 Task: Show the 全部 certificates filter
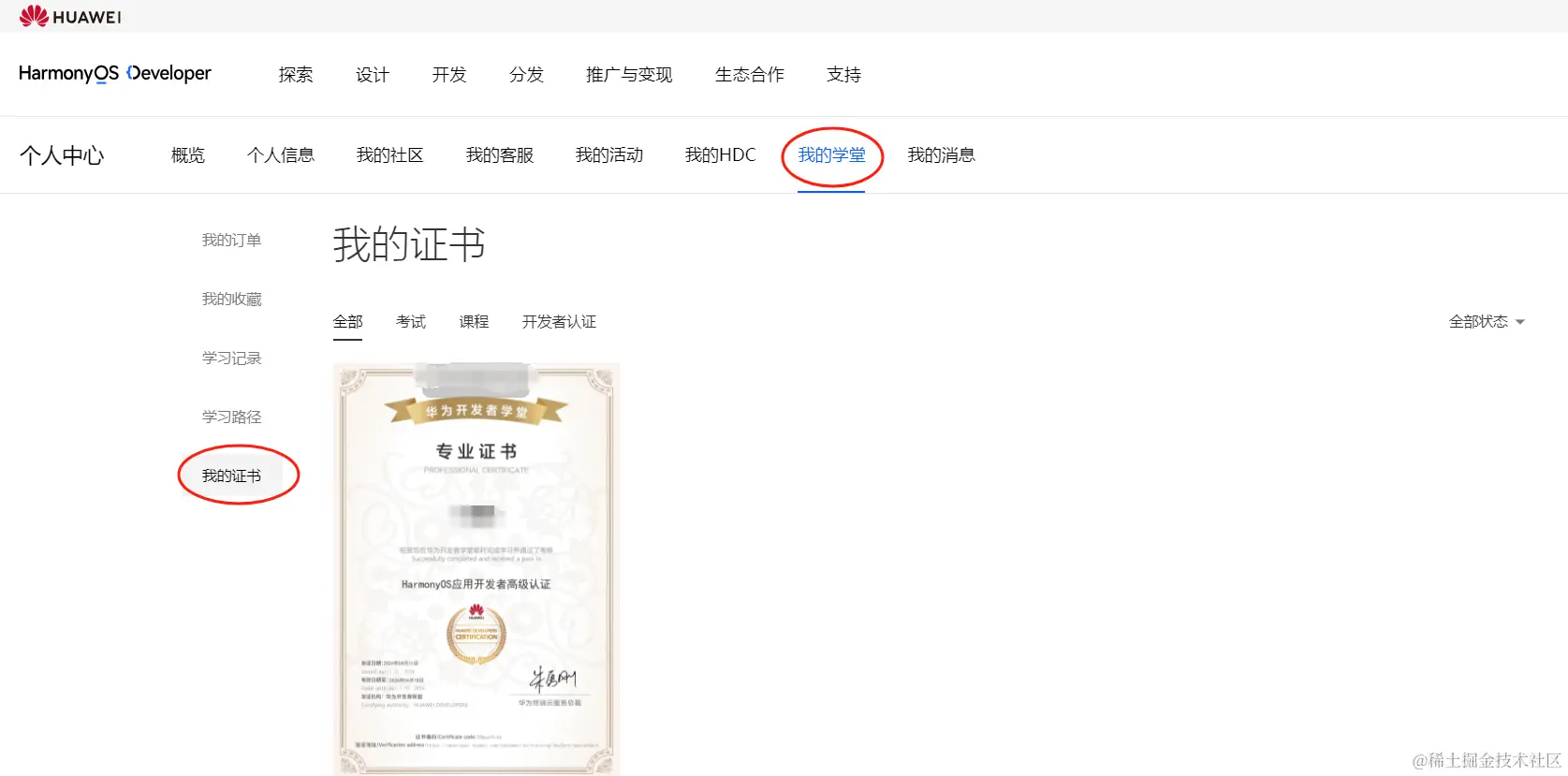coord(347,322)
